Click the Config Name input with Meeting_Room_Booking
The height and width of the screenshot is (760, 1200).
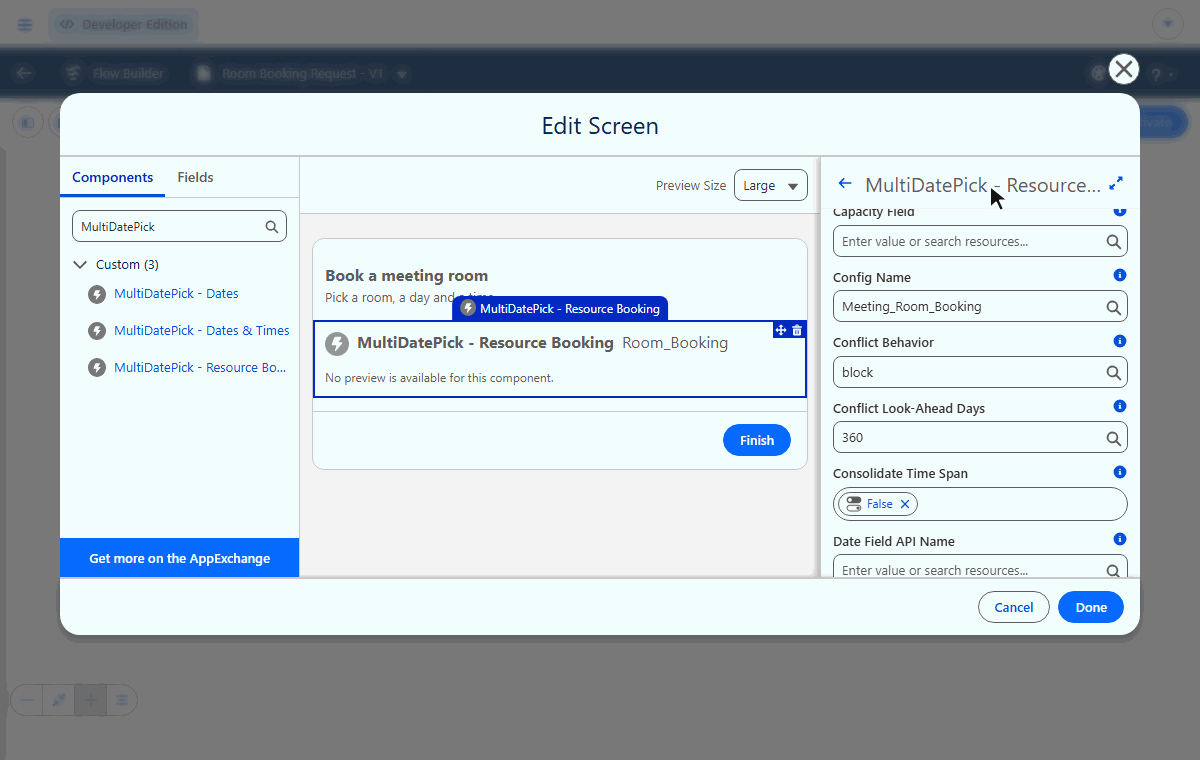(980, 307)
